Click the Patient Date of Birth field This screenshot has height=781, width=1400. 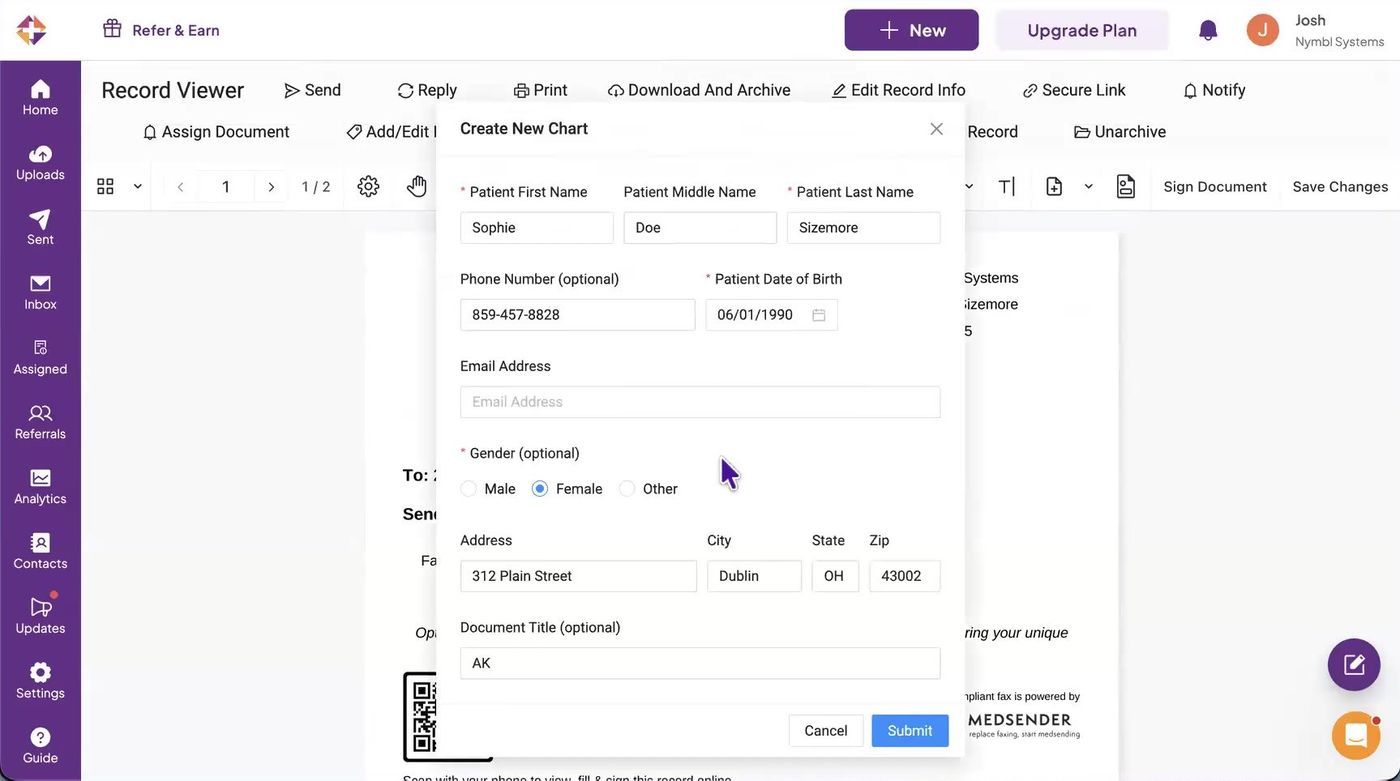tap(772, 315)
